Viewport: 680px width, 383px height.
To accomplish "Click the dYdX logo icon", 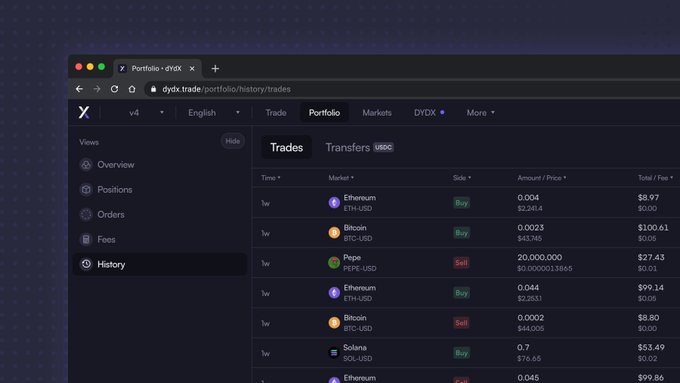I will (84, 113).
